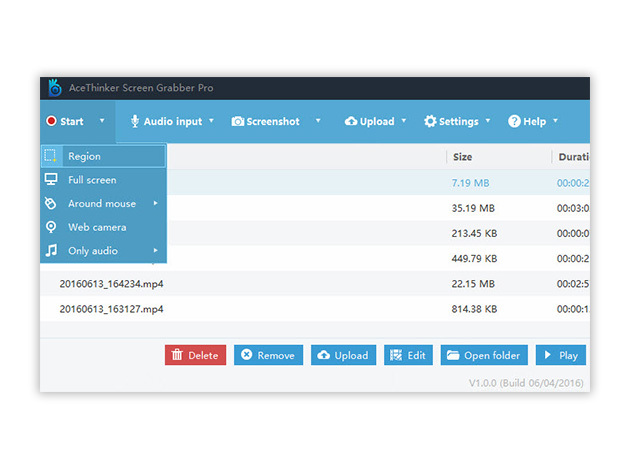Click the 35.19 MB size cell

[x=473, y=208]
